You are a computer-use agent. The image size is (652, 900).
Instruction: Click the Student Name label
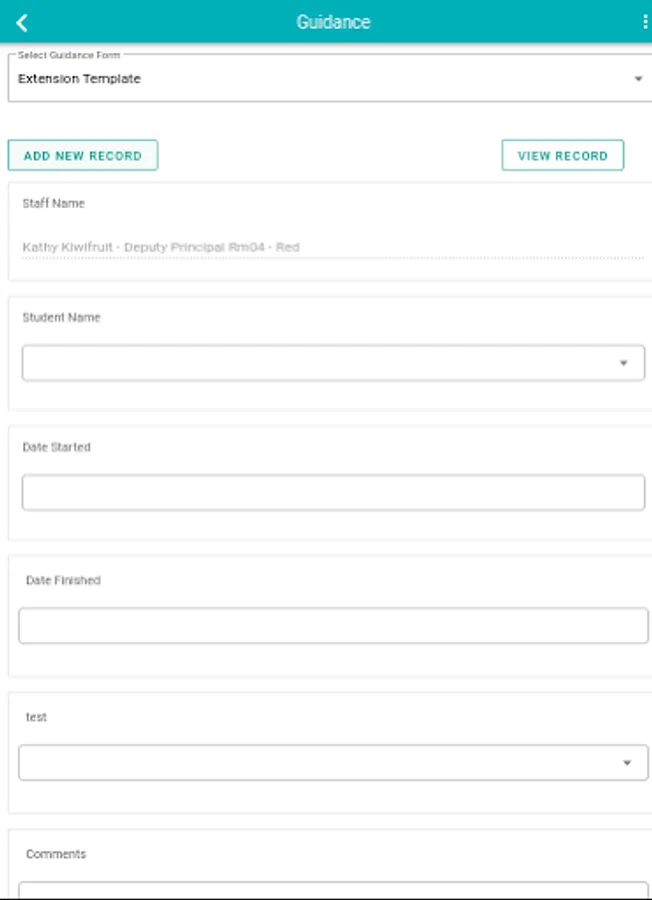[61, 317]
